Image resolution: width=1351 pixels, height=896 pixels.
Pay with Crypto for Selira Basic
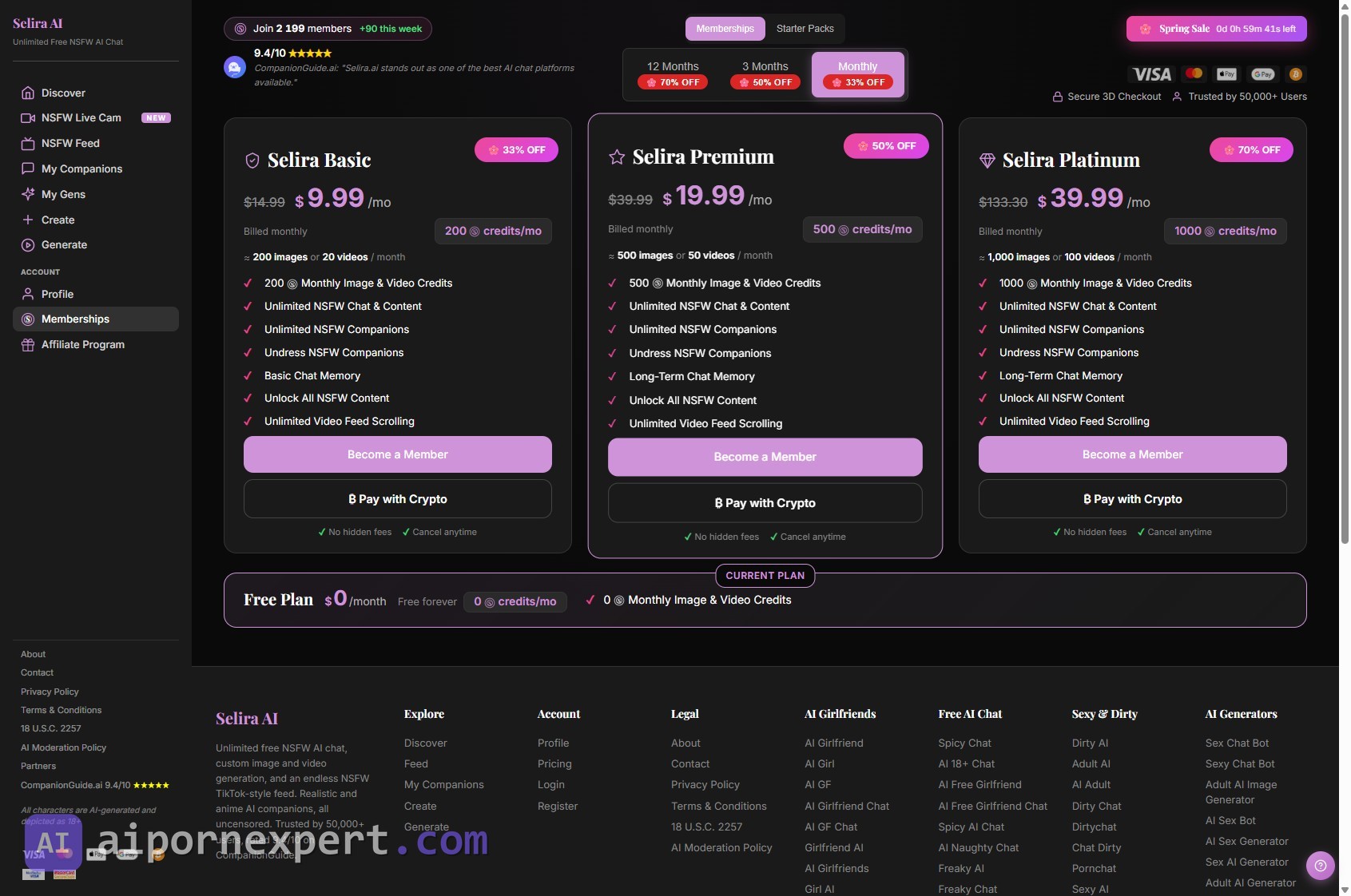(x=398, y=499)
